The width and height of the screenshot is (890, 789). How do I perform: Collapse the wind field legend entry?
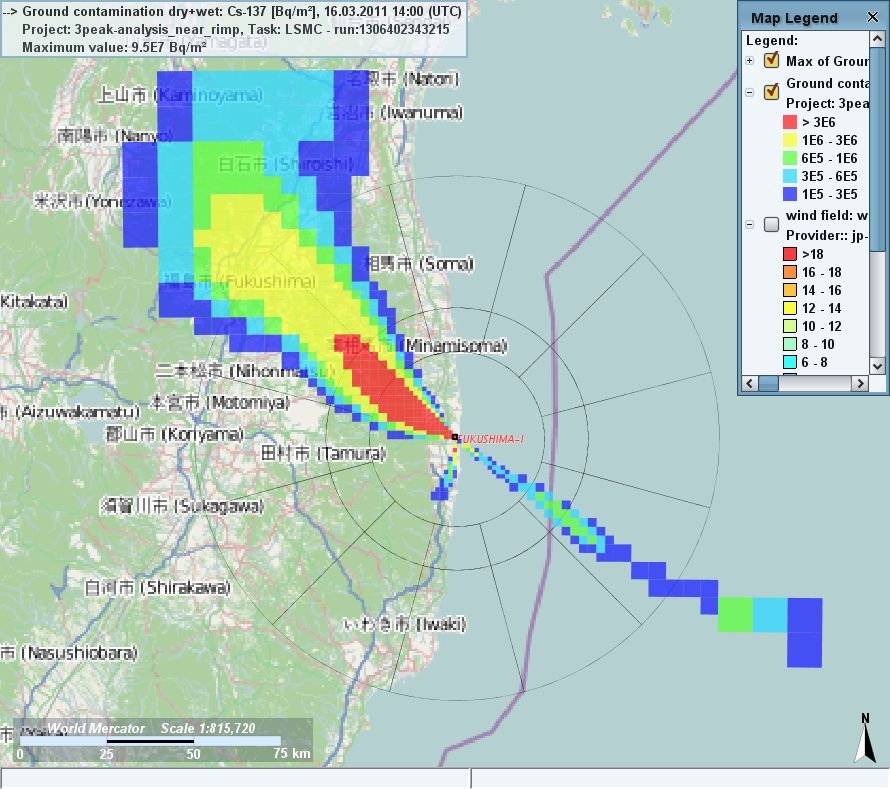pyautogui.click(x=751, y=225)
